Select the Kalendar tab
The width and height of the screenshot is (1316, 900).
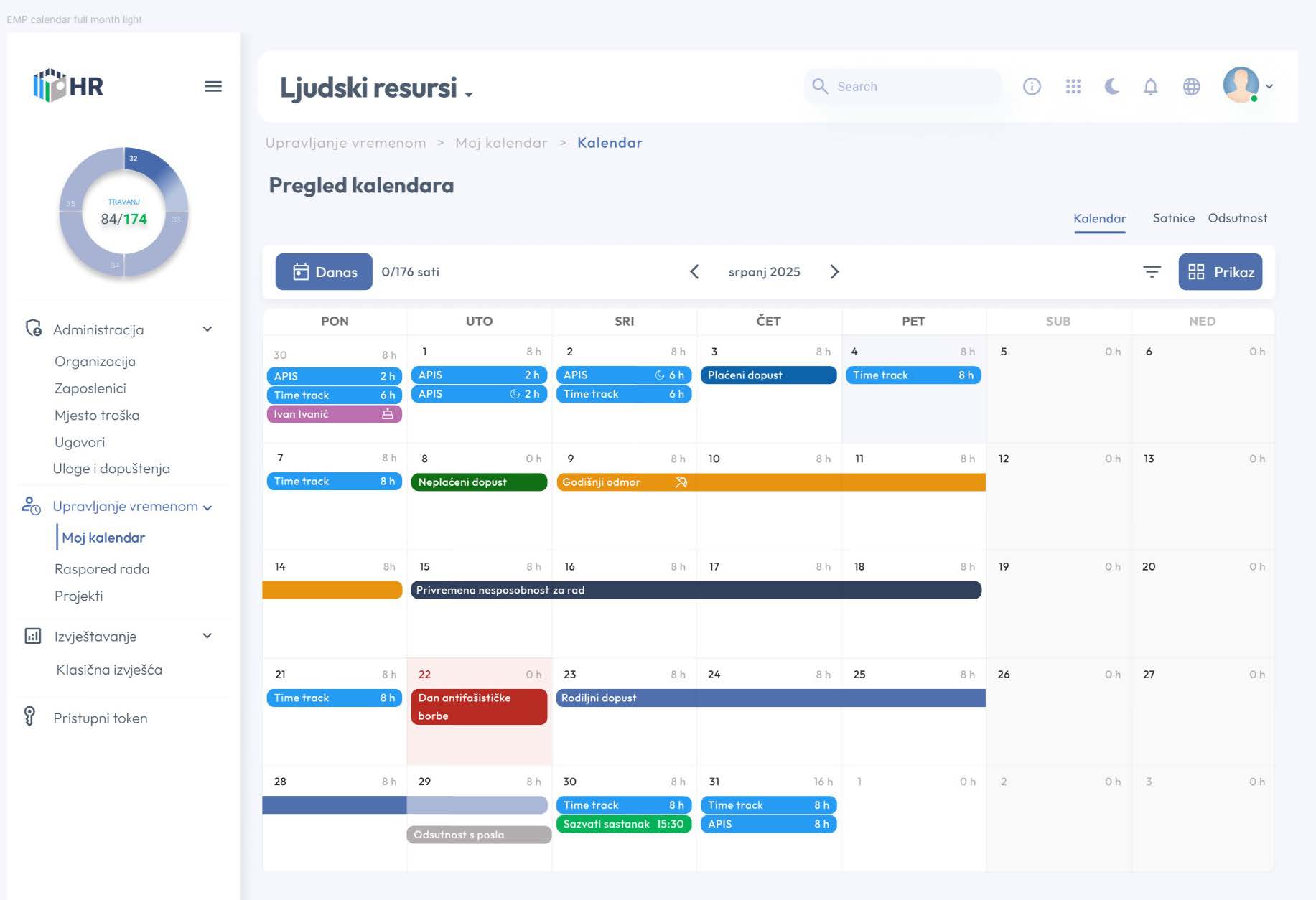(1099, 218)
